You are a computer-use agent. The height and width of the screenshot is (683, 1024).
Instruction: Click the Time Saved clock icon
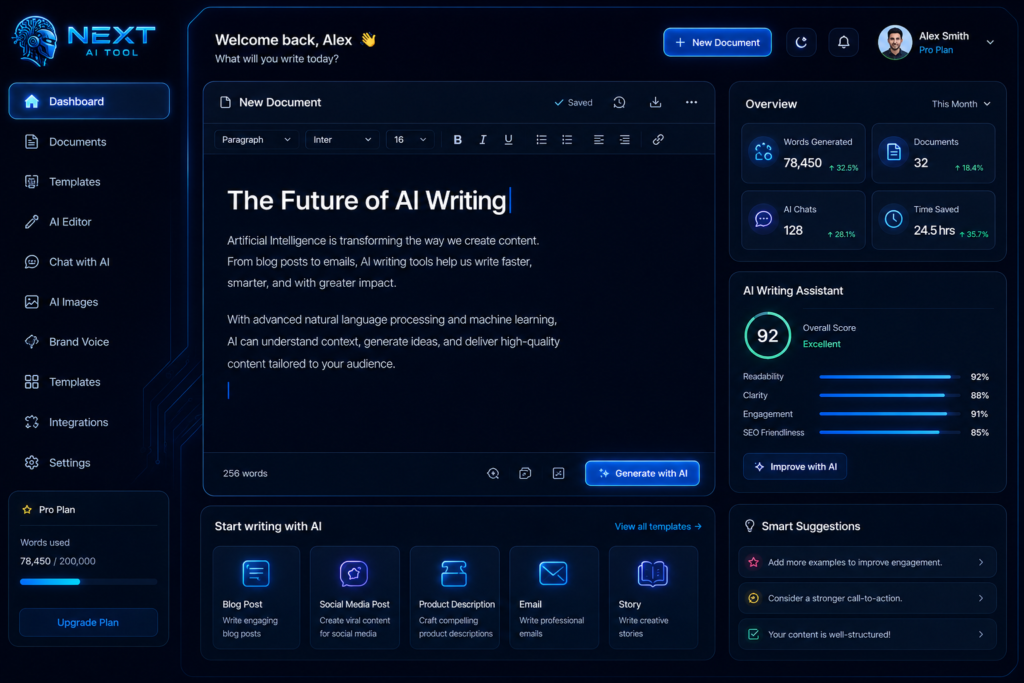(893, 219)
